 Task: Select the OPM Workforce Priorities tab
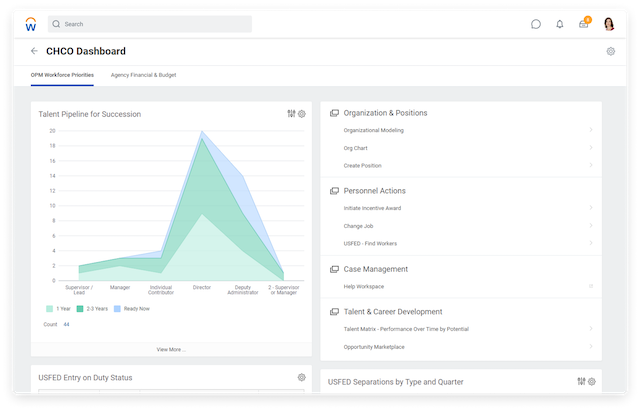point(64,75)
